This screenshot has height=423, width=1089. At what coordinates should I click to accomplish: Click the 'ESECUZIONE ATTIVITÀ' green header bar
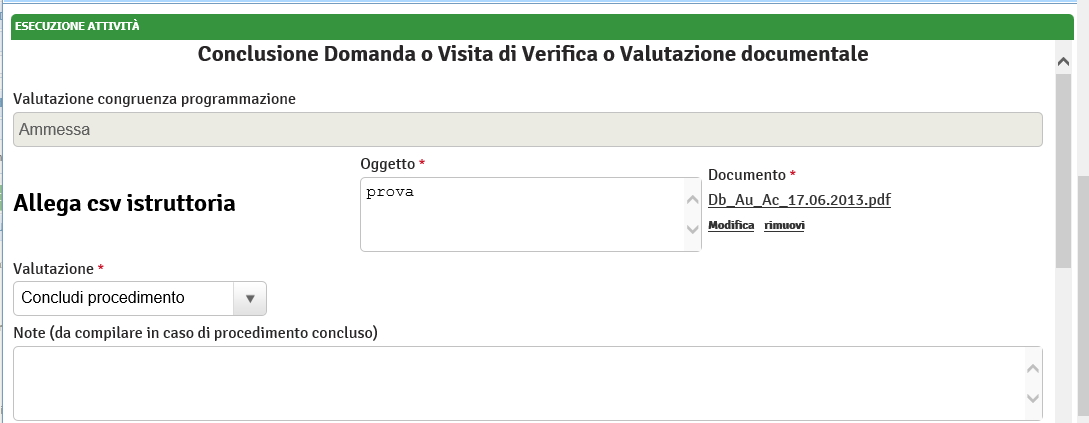[x=540, y=26]
